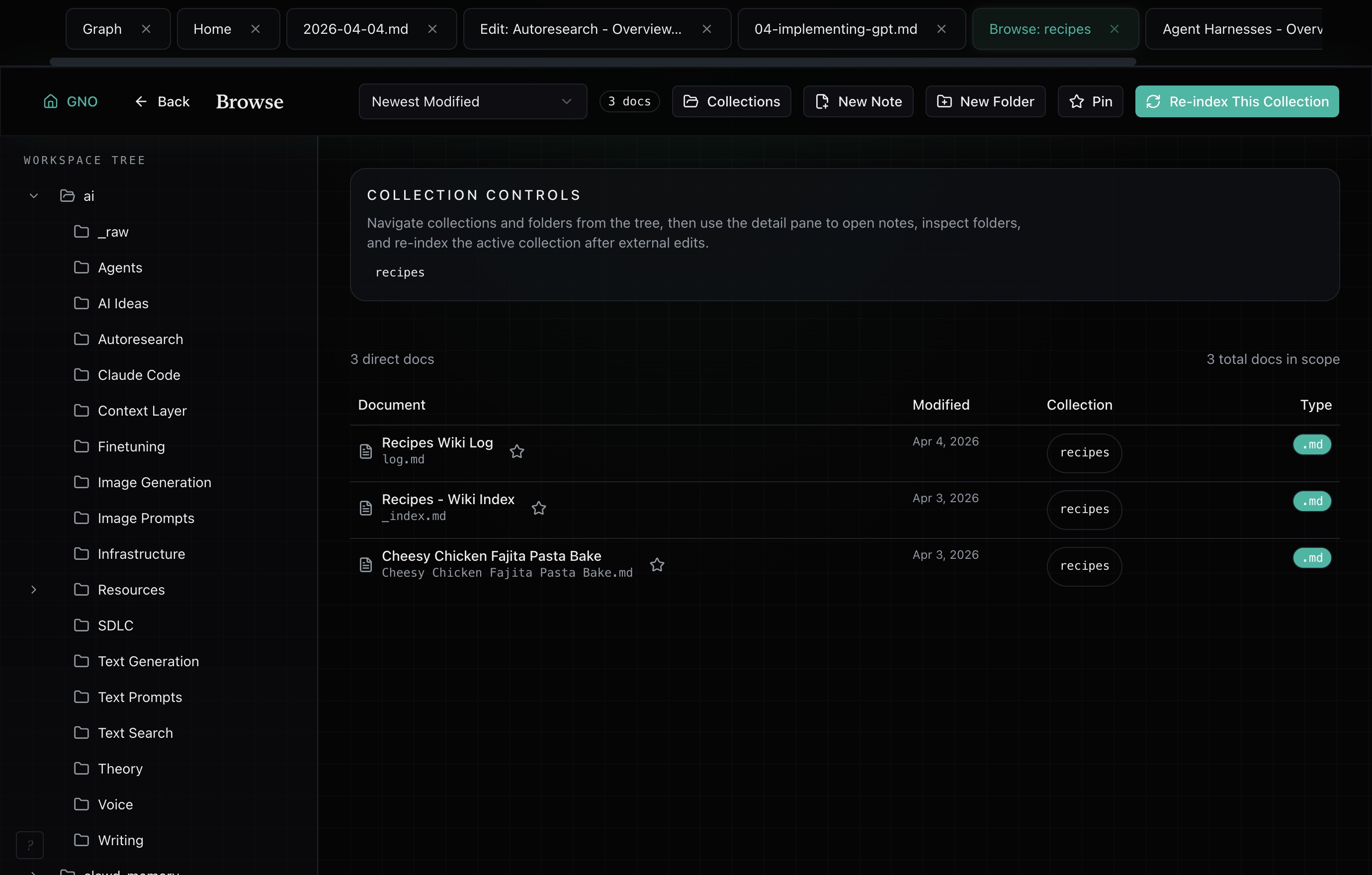Click the Writing folder icon

82,840
